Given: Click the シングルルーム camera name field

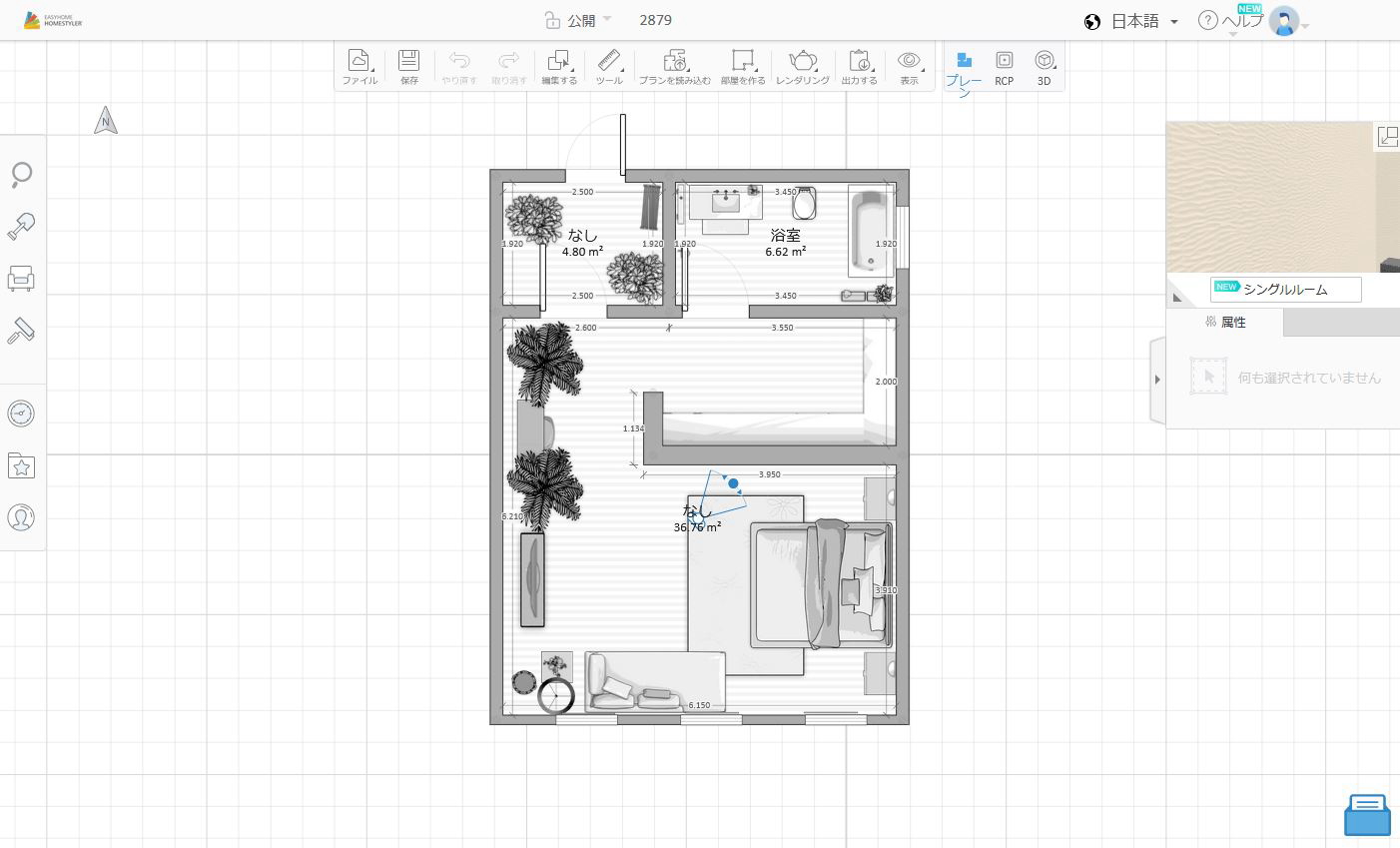Looking at the screenshot, I should point(1285,290).
